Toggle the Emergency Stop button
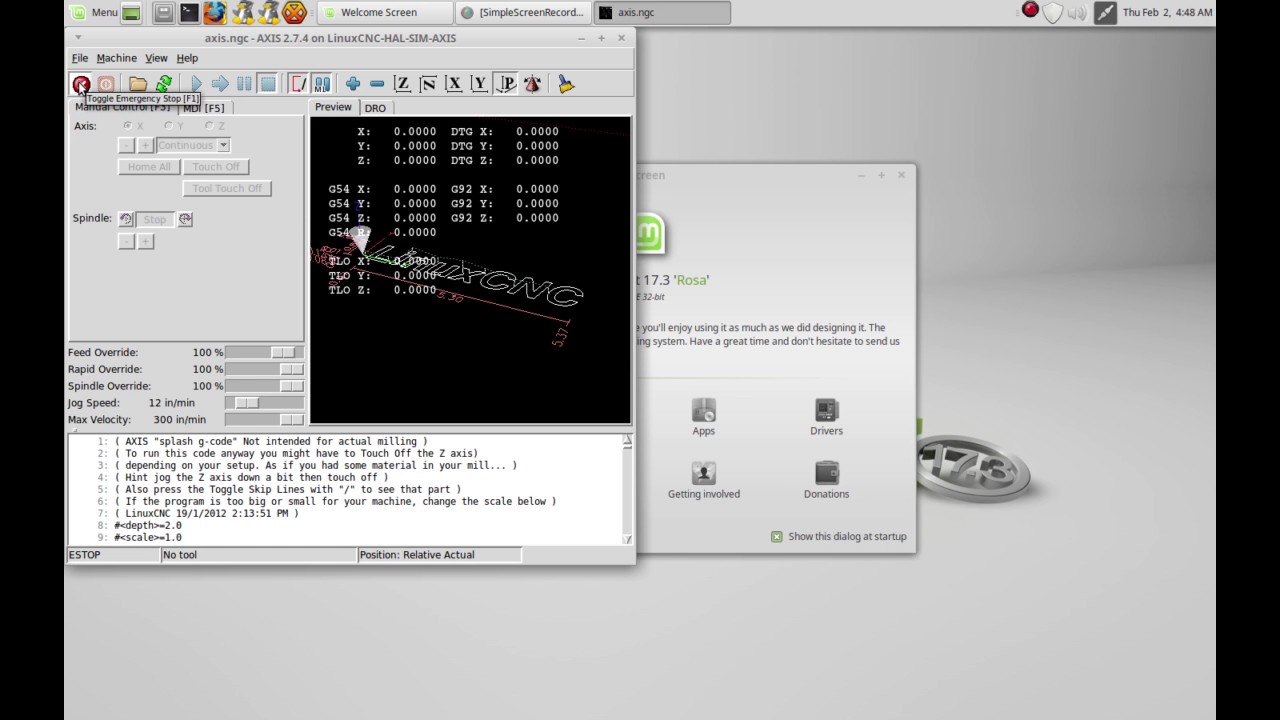Viewport: 1280px width, 720px height. click(x=81, y=84)
